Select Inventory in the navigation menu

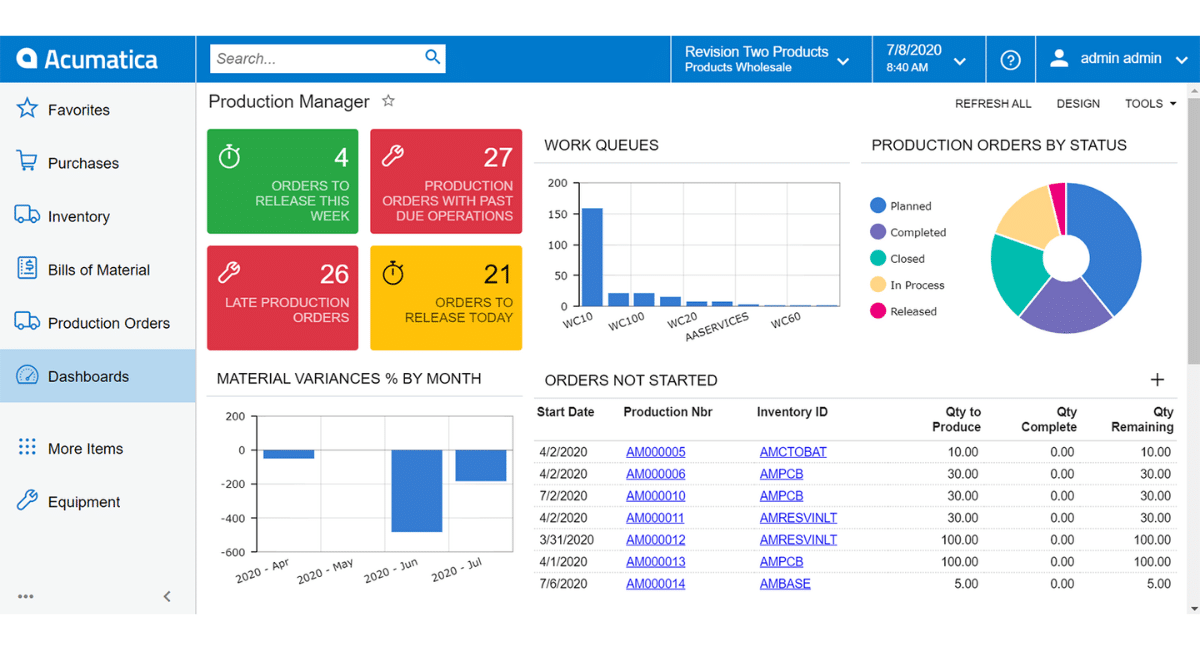(x=80, y=215)
